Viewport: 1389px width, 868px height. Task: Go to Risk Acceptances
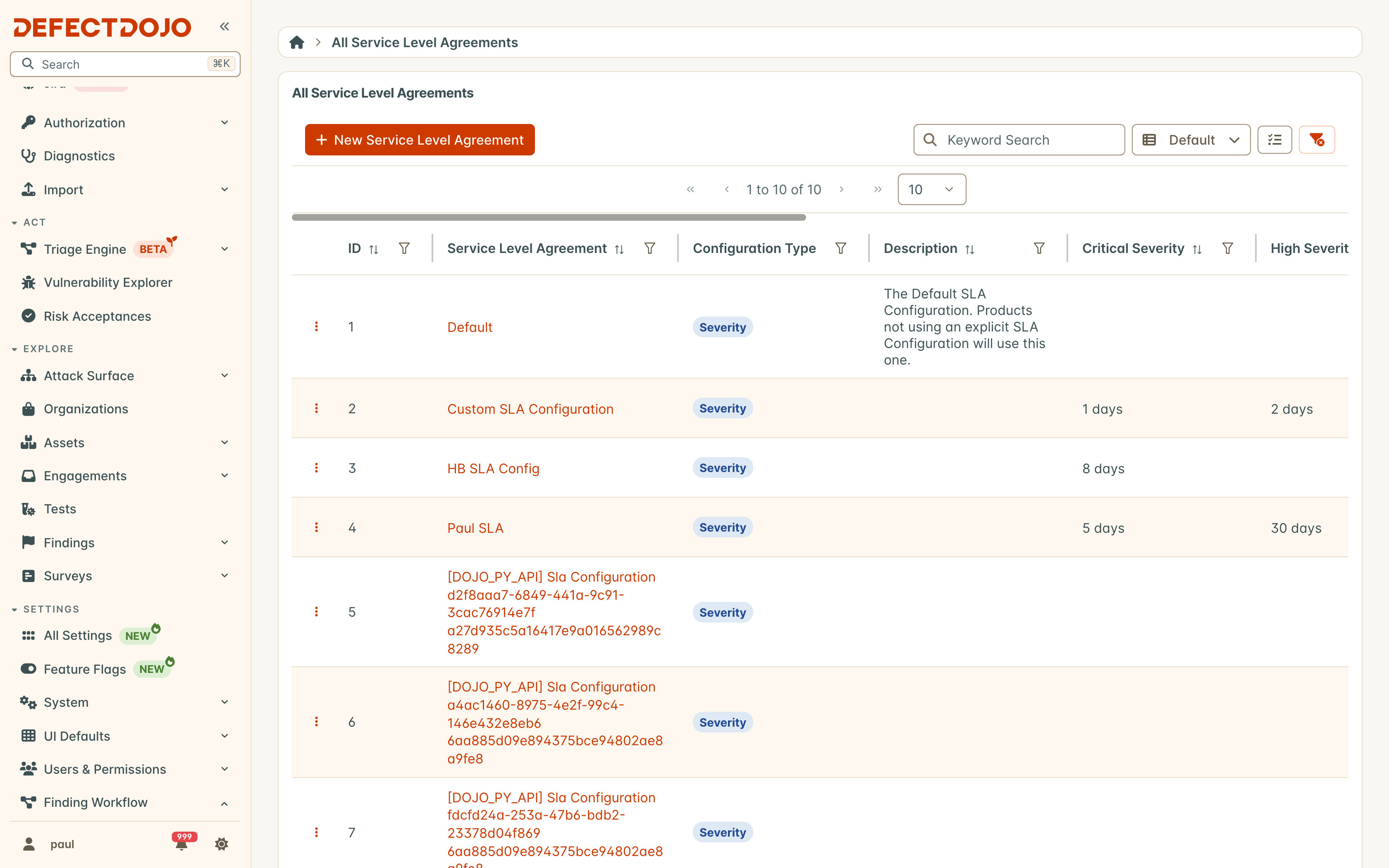point(97,316)
